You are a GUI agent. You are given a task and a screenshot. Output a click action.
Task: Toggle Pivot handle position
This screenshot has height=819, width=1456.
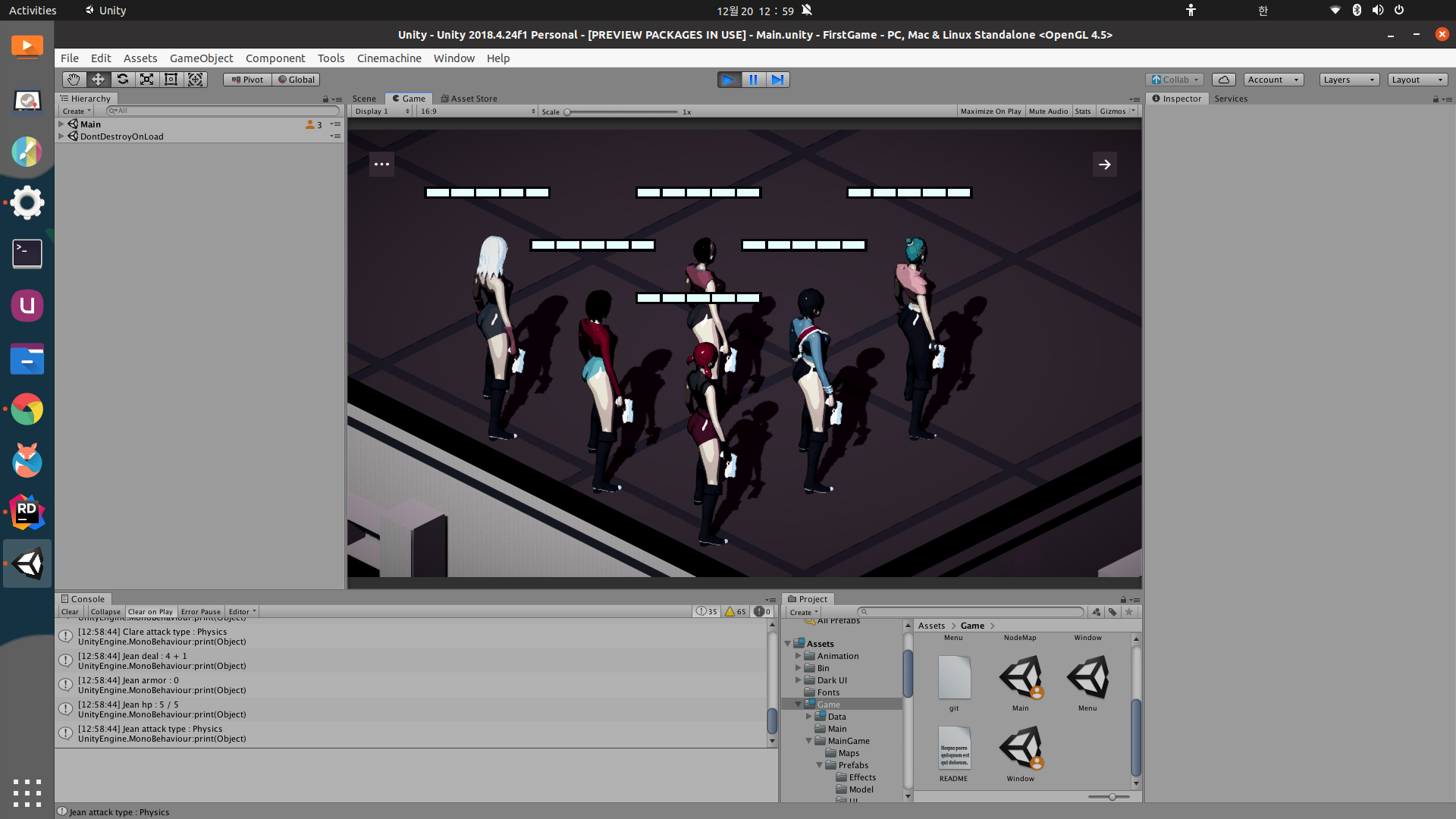coord(247,80)
